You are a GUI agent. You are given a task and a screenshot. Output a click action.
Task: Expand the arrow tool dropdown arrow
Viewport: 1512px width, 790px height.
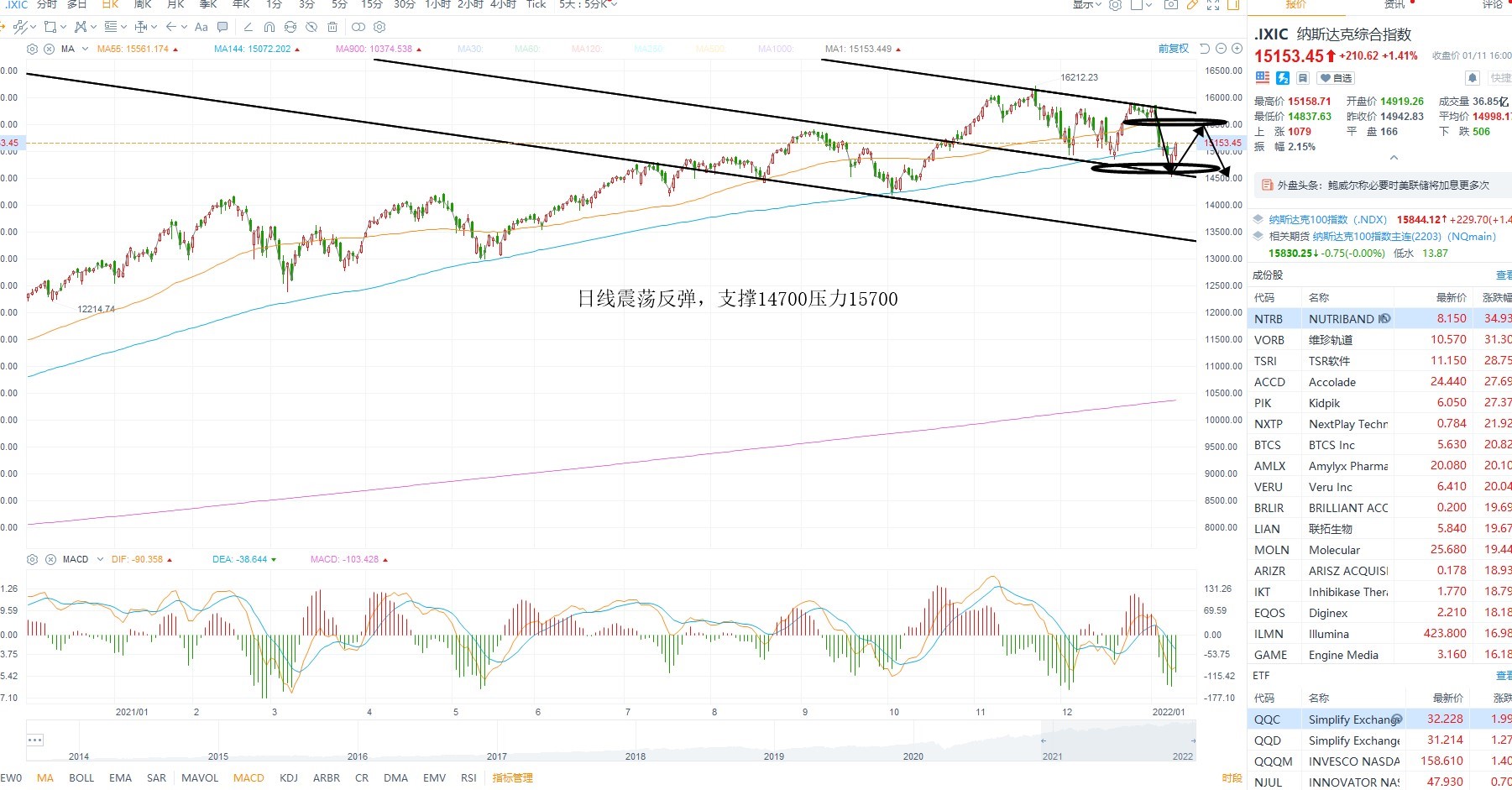[x=184, y=27]
